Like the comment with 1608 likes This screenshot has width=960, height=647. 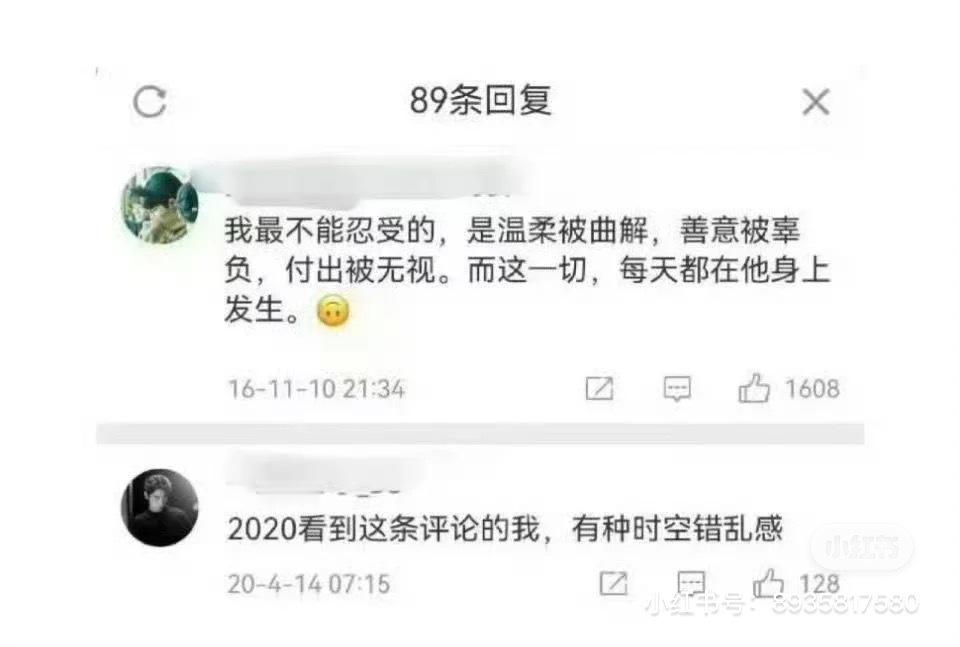(754, 388)
